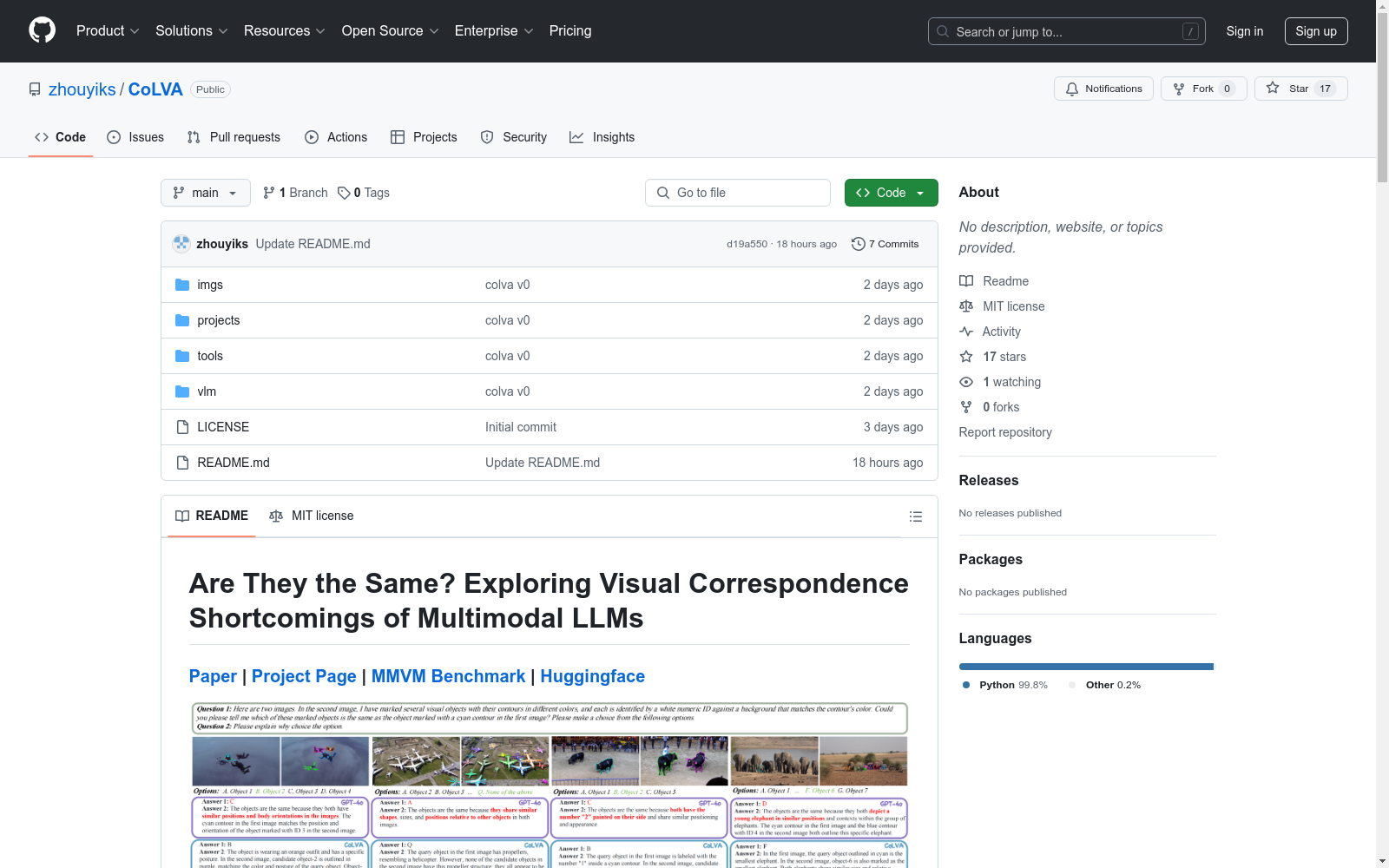Click the Go to file field

coord(738,193)
